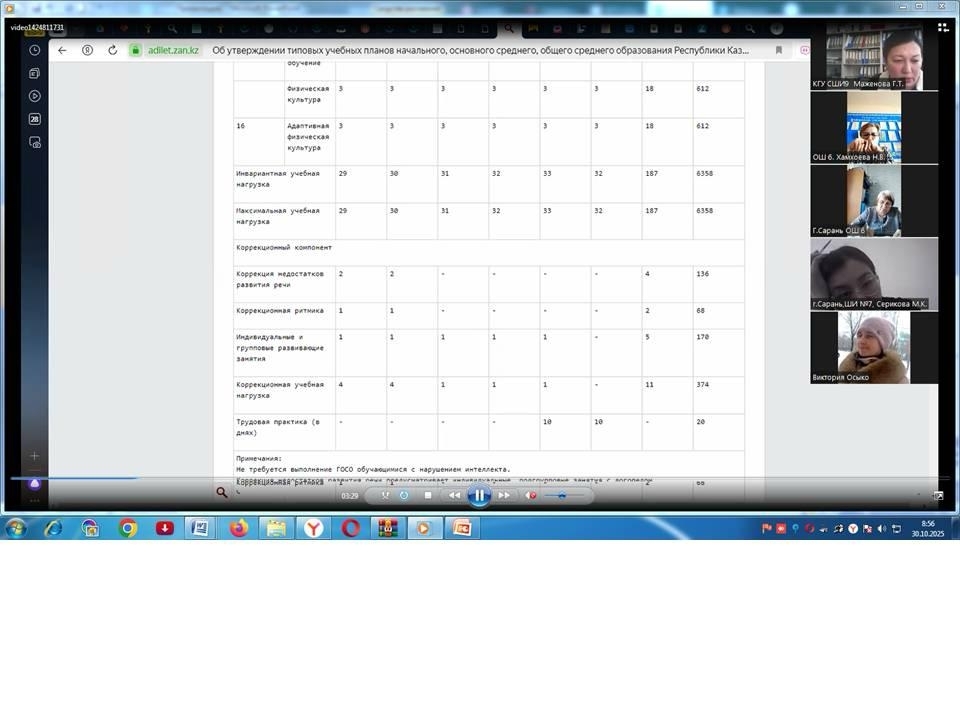Adjust the media player volume slider
The height and width of the screenshot is (720, 960).
tap(563, 495)
